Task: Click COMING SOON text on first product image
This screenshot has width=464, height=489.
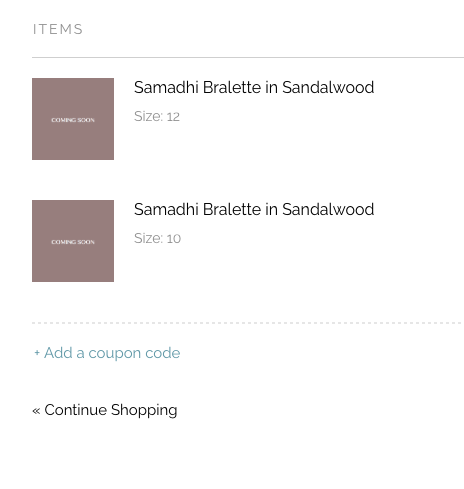Action: click(x=73, y=120)
